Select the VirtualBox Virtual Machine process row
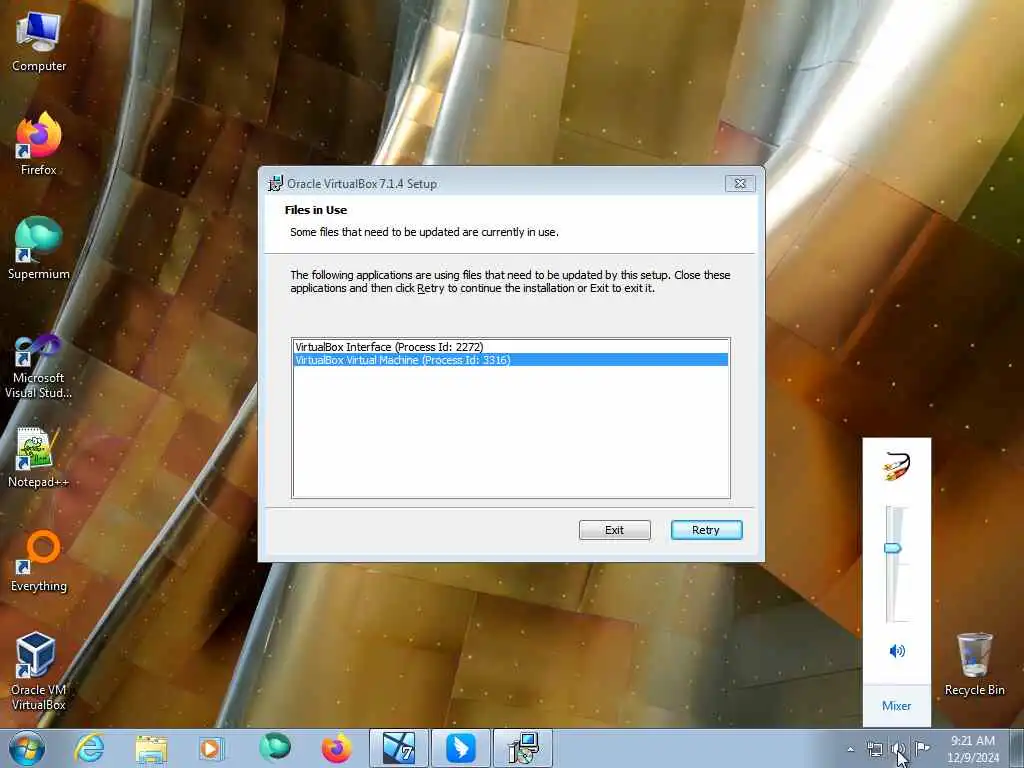 [x=511, y=360]
